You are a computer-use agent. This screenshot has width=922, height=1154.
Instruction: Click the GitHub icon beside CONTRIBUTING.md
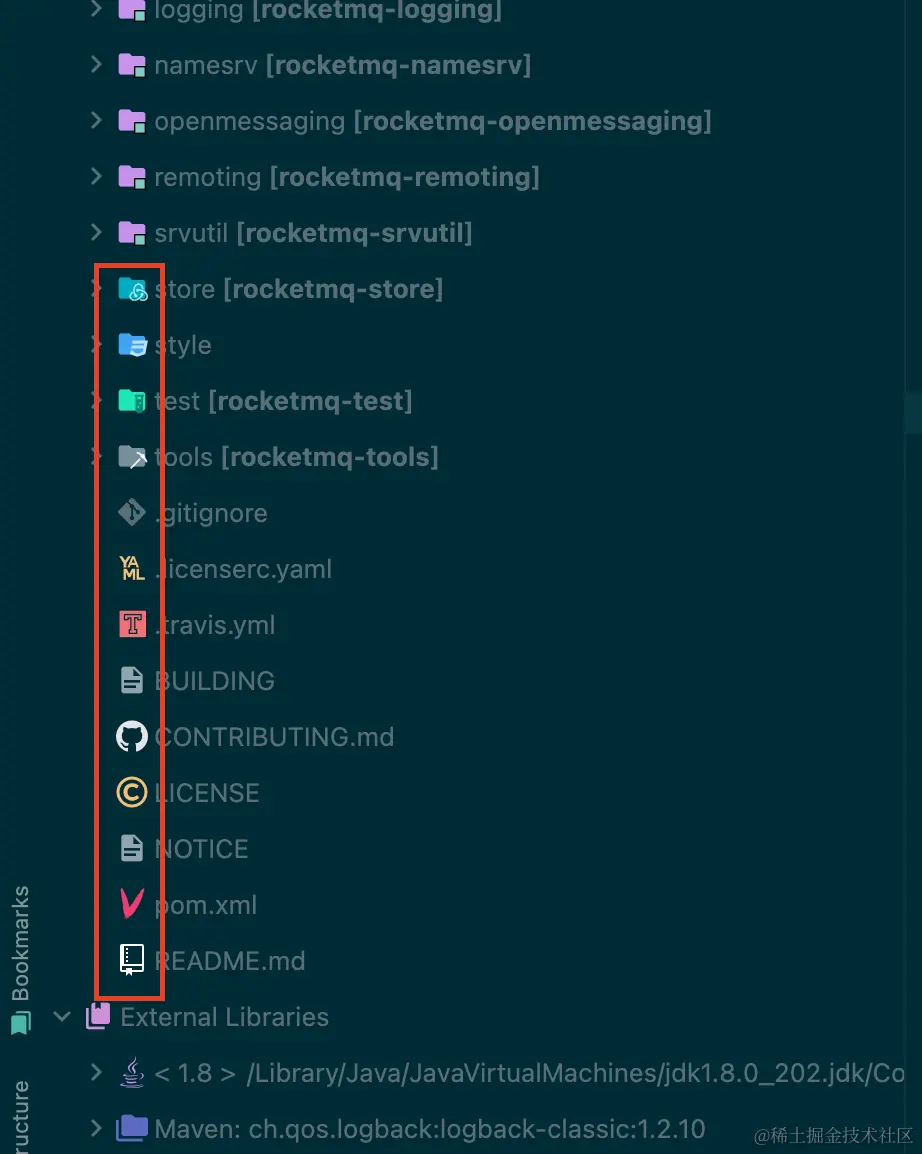click(131, 737)
